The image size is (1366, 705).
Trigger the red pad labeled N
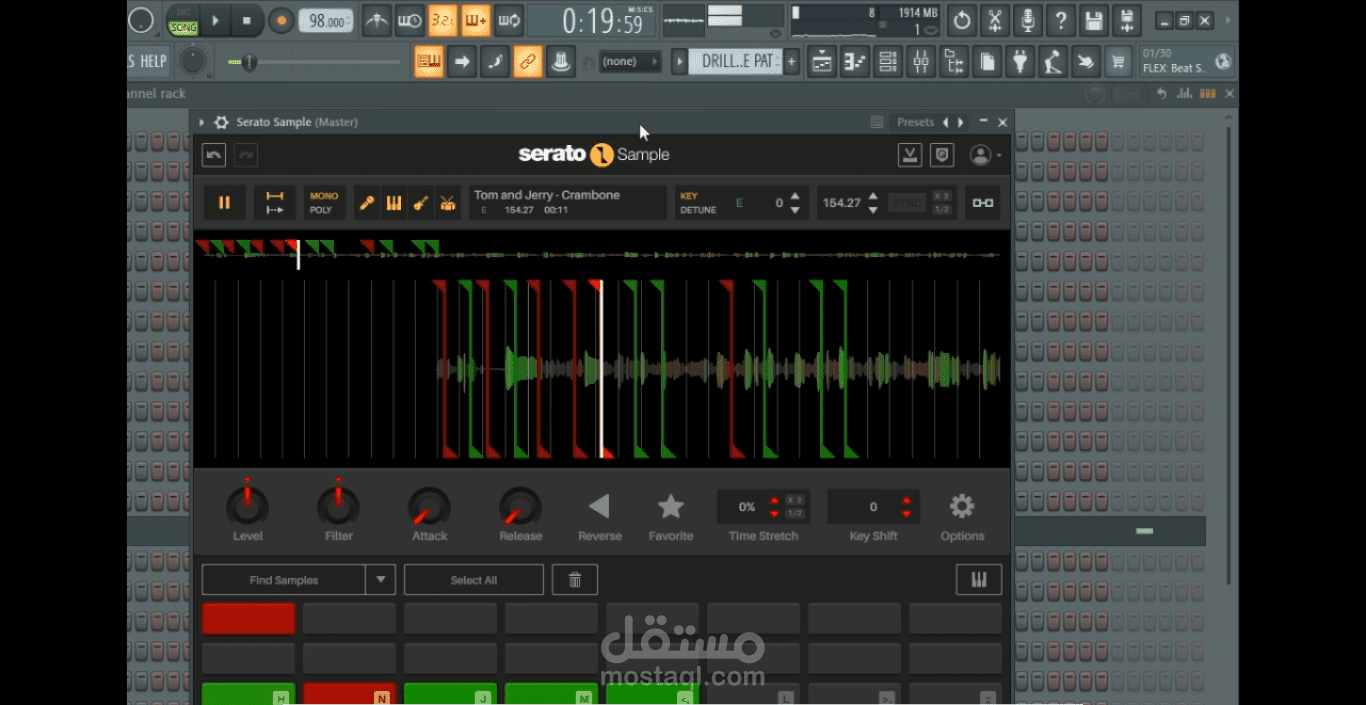350,694
